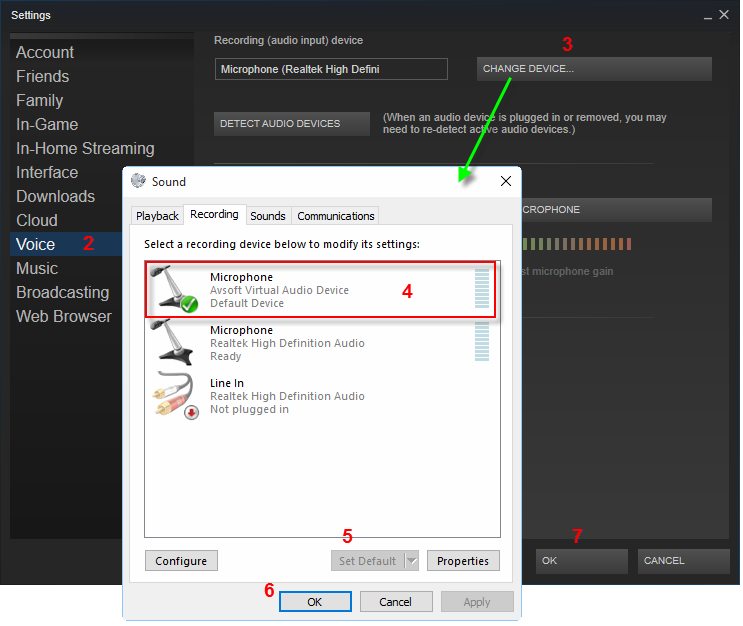Screen dimensions: 743x626
Task: Open the Set Default dropdown arrow
Action: pyautogui.click(x=412, y=561)
